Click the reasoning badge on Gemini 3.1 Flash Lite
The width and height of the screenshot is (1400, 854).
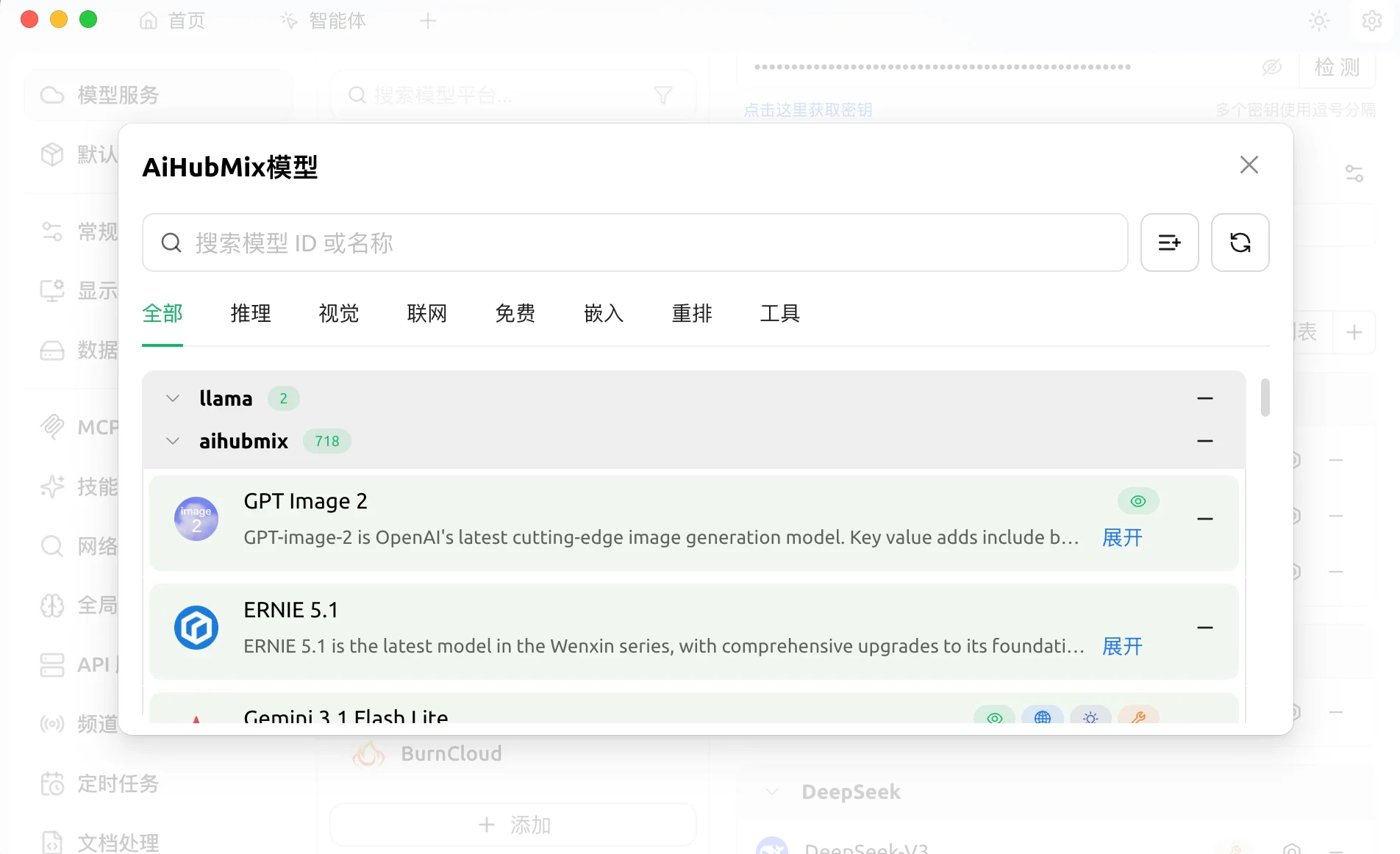pyautogui.click(x=1090, y=716)
